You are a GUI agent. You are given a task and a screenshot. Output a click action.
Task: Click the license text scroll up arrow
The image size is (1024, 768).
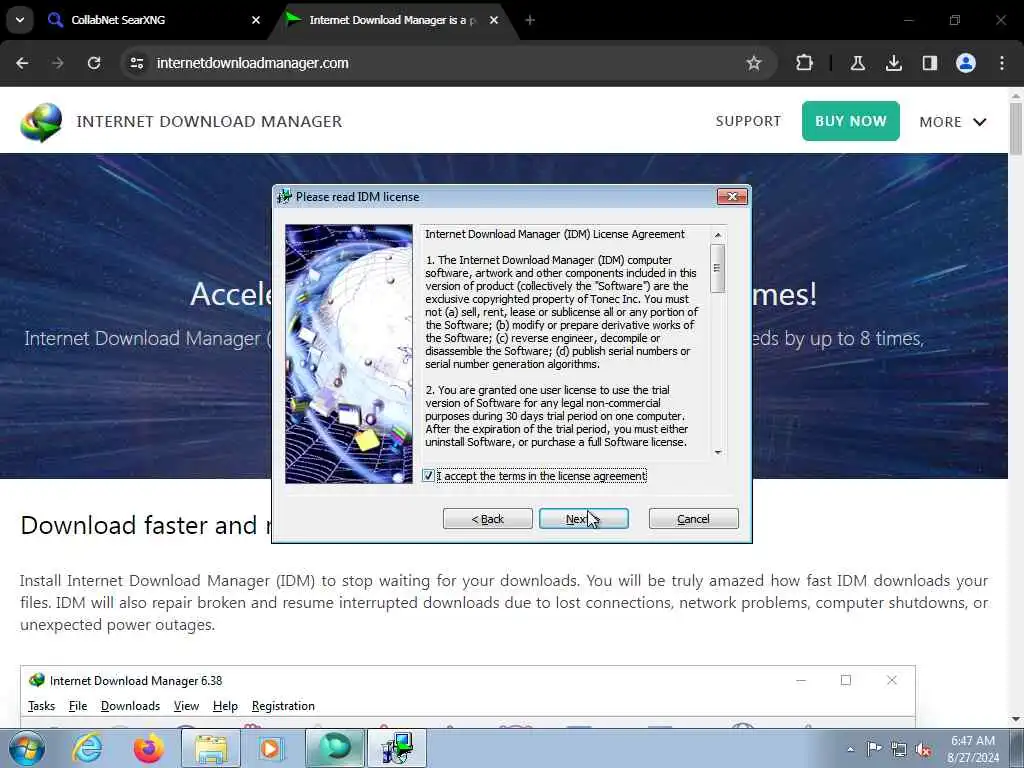(x=718, y=235)
